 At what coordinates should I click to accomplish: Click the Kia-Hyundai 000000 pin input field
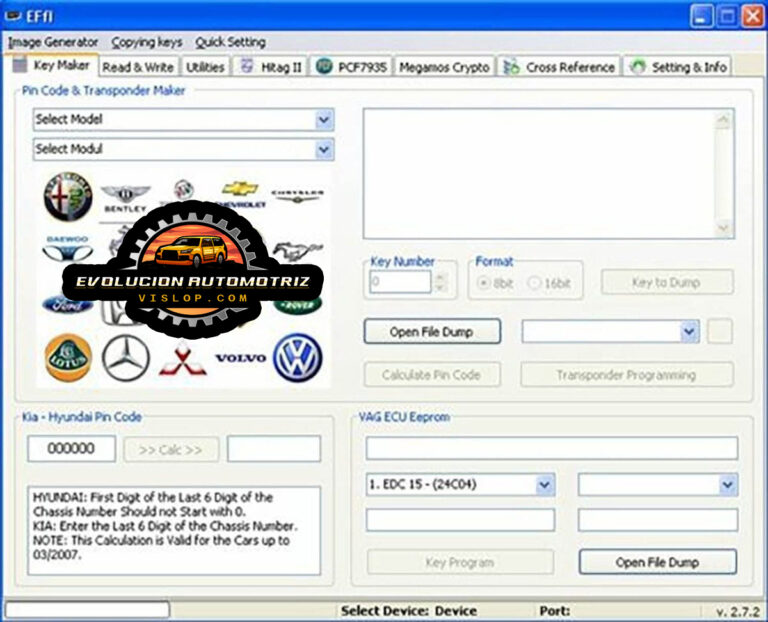click(x=71, y=449)
